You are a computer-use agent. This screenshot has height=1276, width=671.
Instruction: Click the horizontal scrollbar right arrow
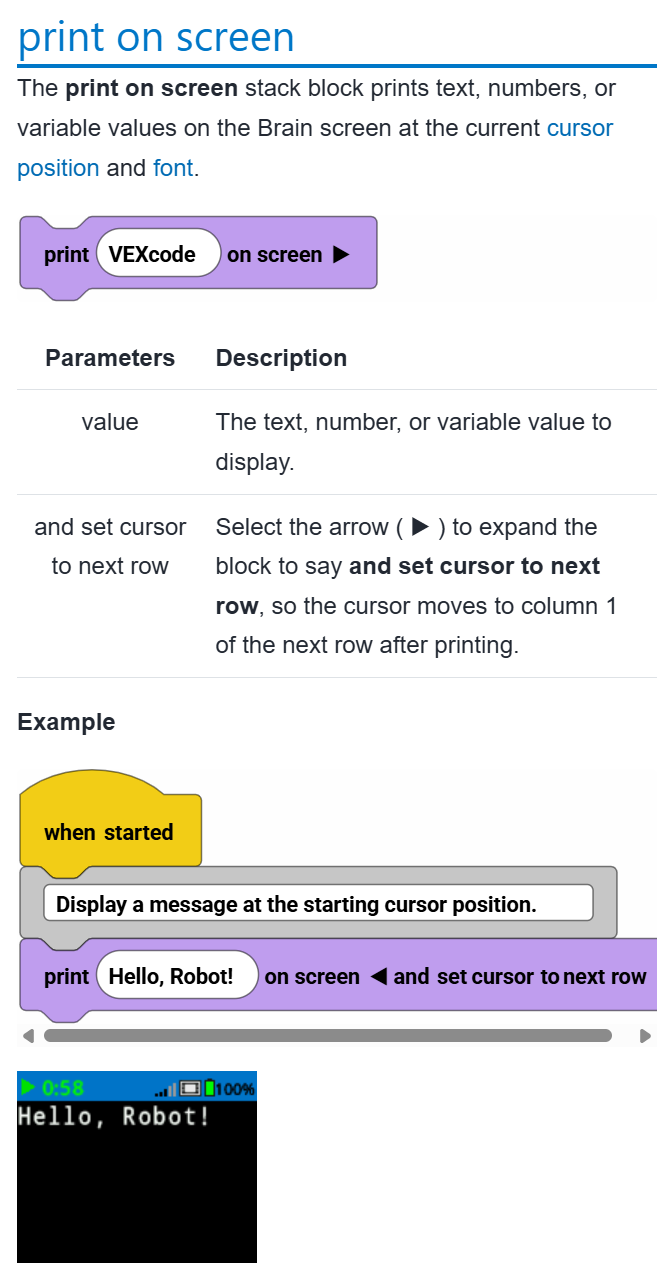(x=645, y=1036)
